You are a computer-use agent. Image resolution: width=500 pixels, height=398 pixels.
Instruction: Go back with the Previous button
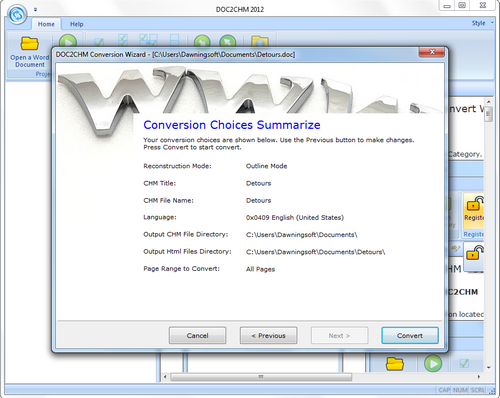pyautogui.click(x=268, y=335)
